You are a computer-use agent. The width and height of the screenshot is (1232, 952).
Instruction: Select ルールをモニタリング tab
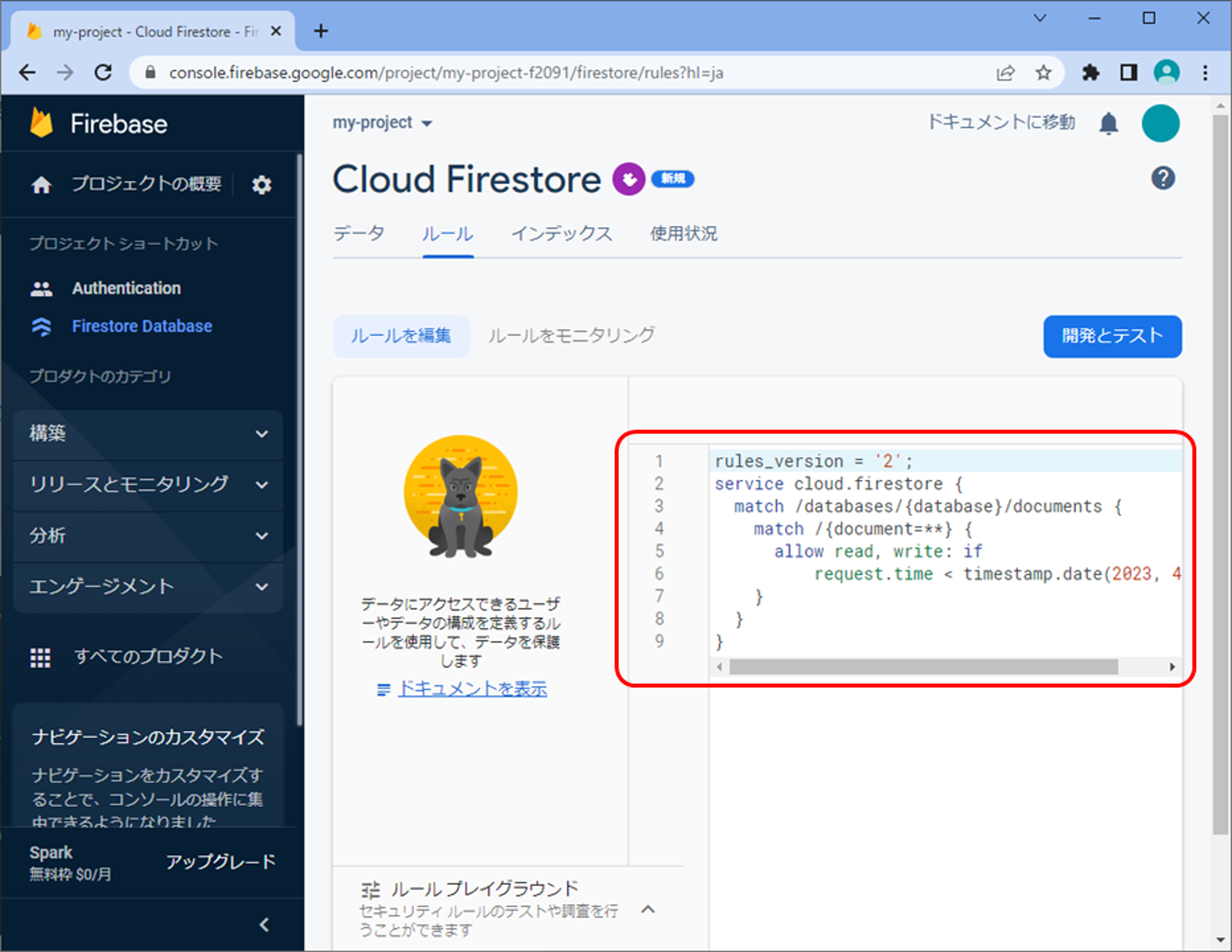[x=571, y=336]
